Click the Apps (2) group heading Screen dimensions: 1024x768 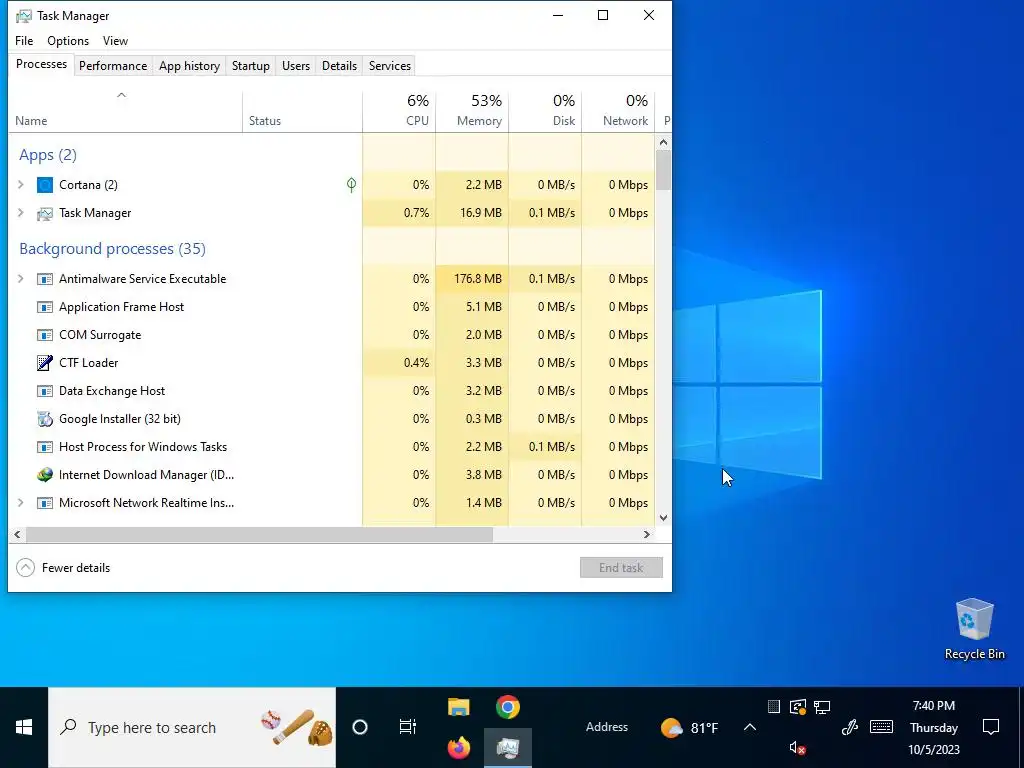pyautogui.click(x=48, y=155)
